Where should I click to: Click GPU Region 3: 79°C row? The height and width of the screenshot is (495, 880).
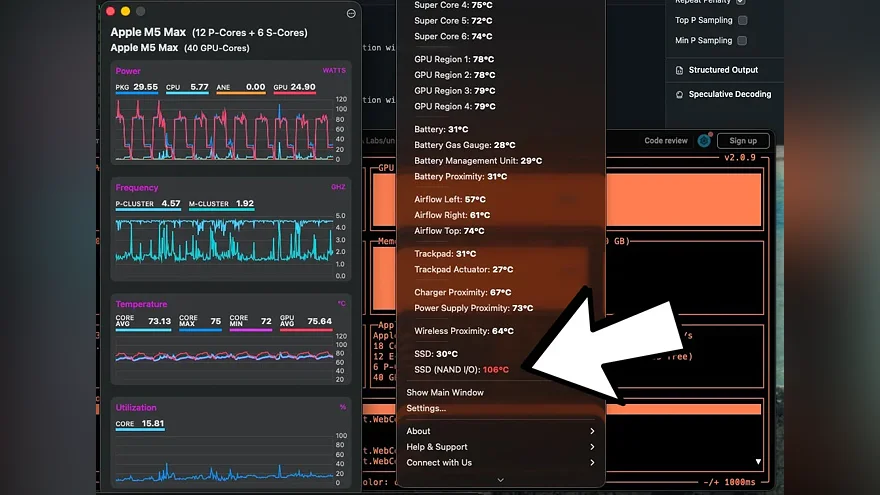[455, 90]
